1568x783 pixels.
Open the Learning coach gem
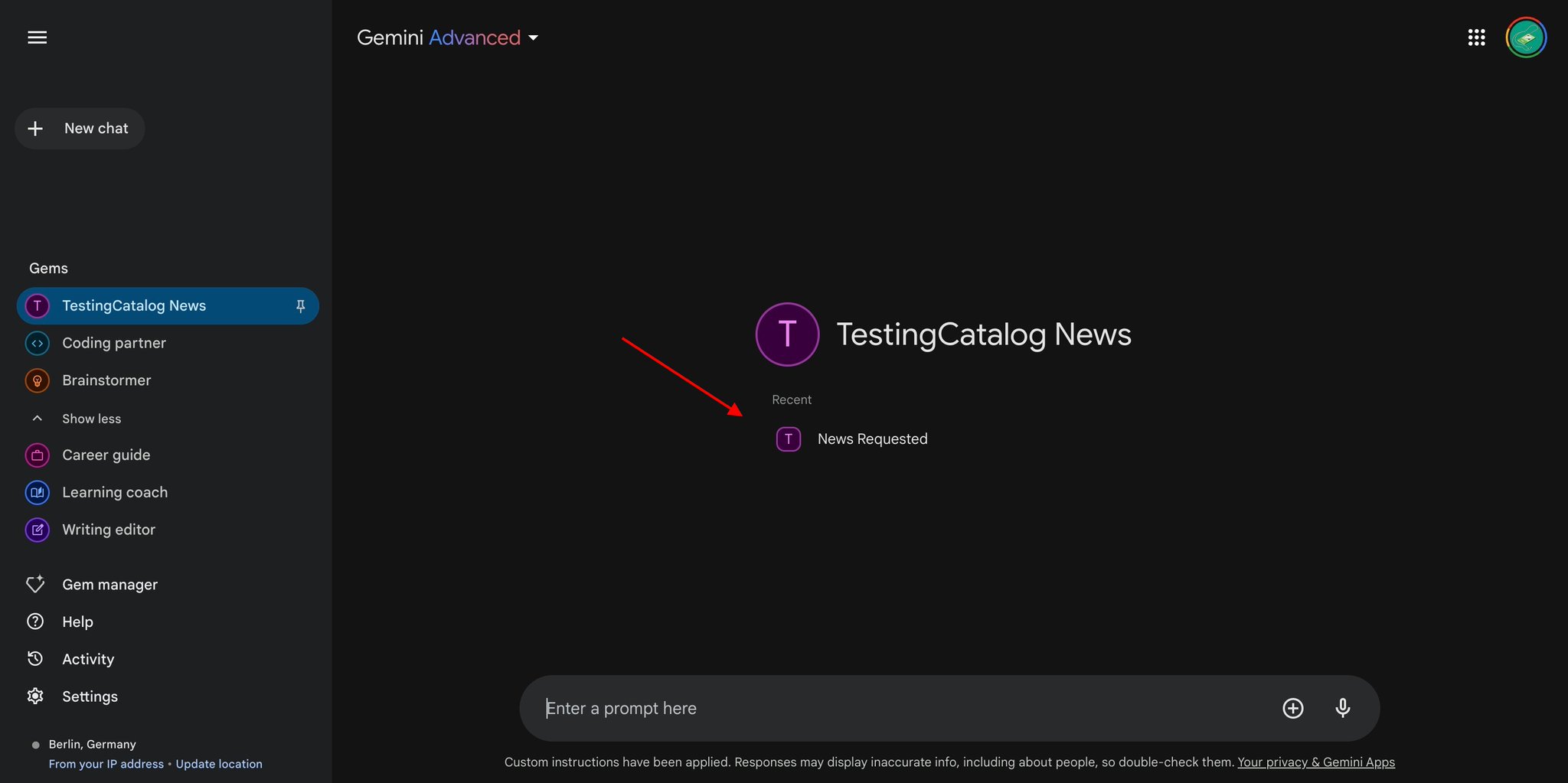click(168, 492)
